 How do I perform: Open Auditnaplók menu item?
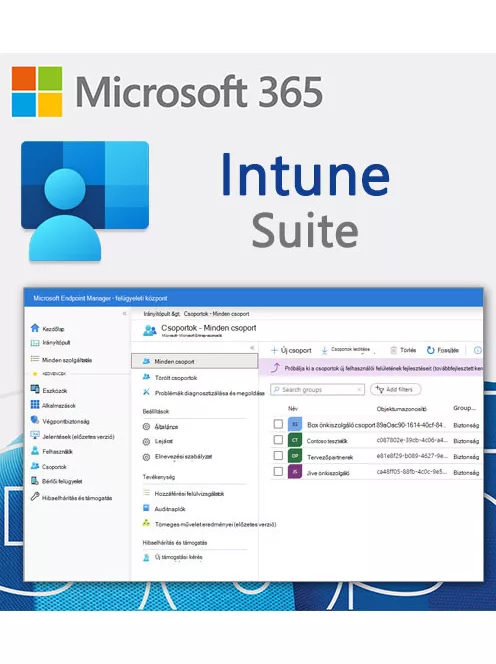pyautogui.click(x=170, y=509)
